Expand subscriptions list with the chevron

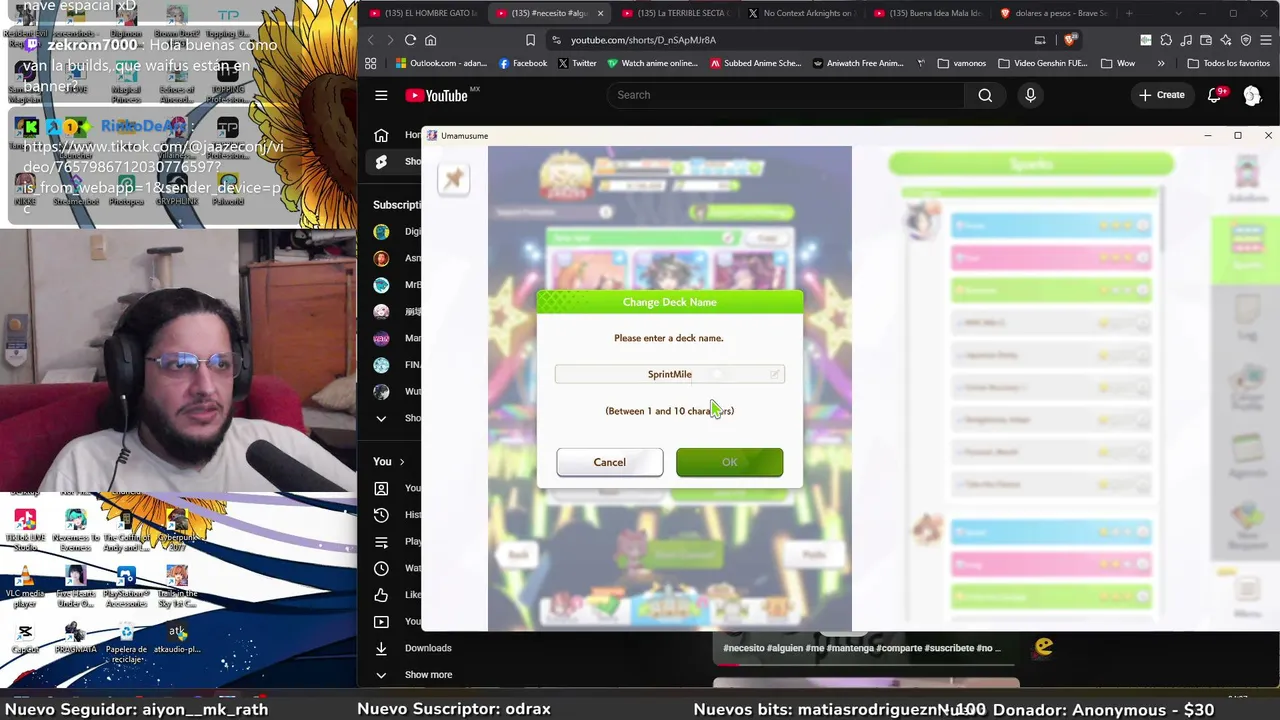click(x=381, y=418)
